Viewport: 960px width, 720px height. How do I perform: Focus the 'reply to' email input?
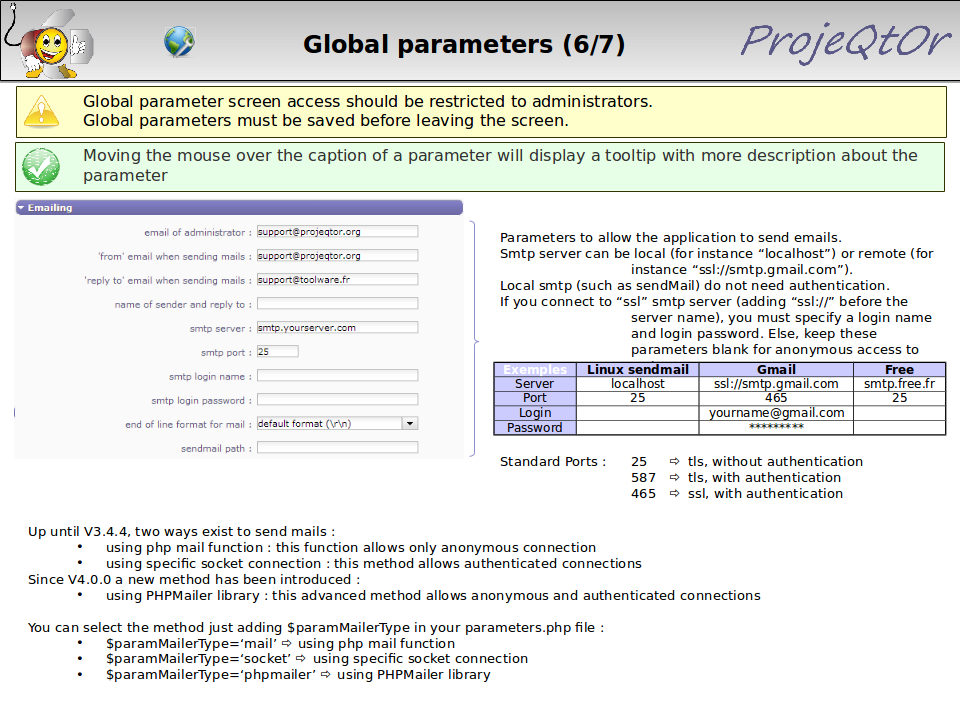coord(337,280)
